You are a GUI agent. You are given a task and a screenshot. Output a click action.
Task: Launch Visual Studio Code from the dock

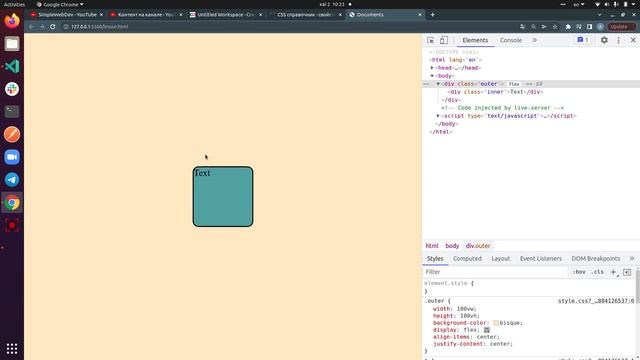pos(12,66)
